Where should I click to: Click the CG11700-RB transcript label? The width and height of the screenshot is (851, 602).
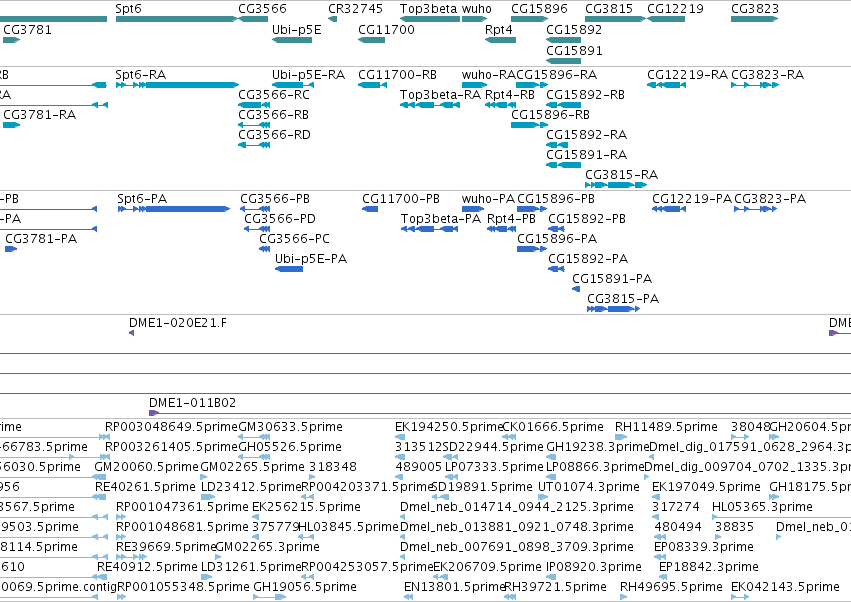(x=397, y=74)
